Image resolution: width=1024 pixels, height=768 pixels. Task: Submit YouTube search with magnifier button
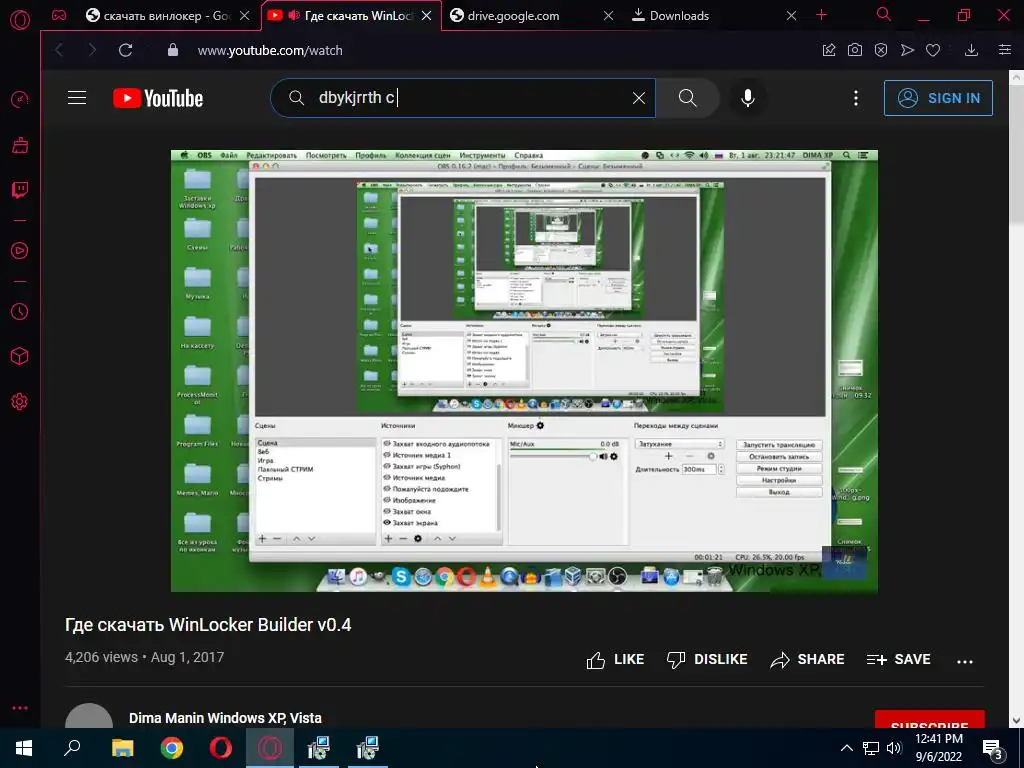coord(687,98)
